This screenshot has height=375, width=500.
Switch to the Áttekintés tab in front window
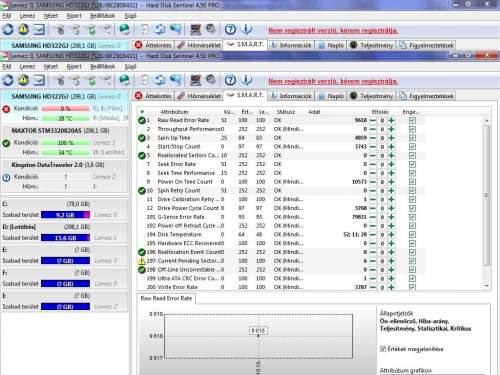(153, 96)
